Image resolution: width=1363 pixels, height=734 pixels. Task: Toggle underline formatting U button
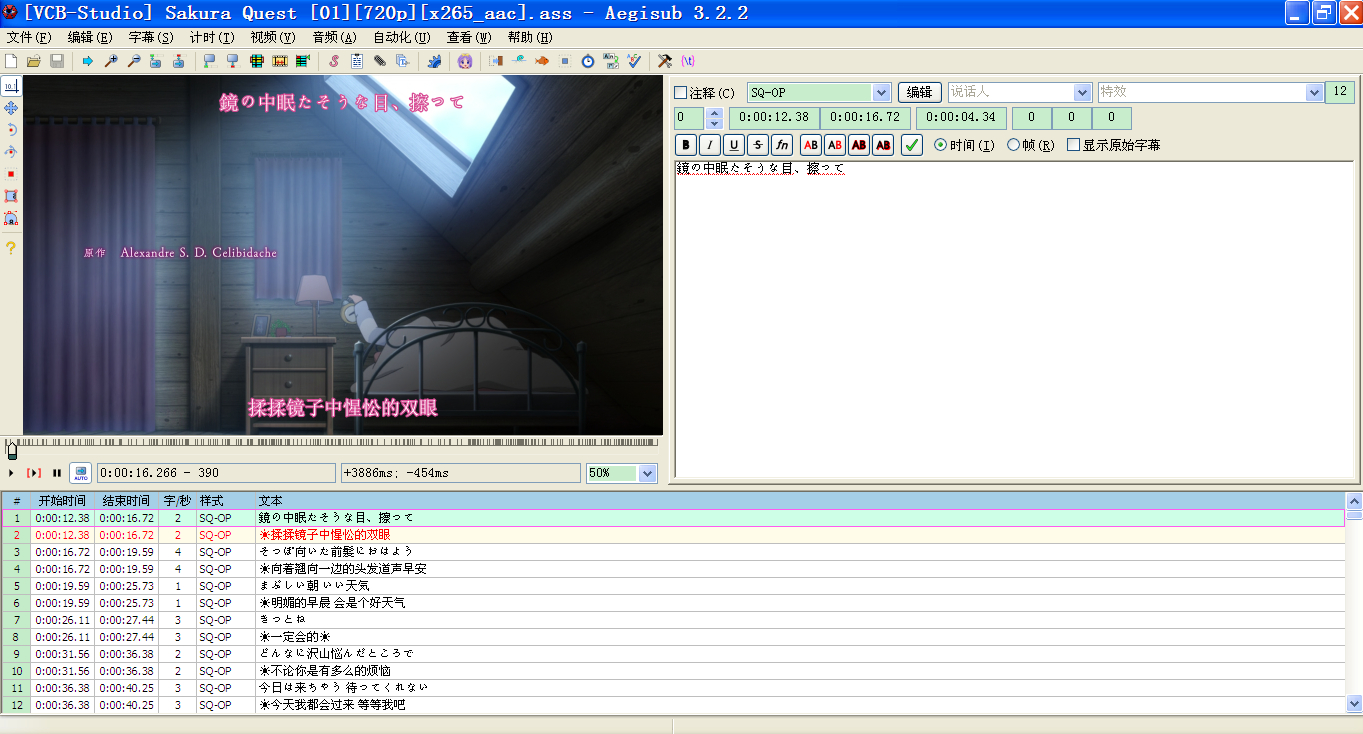(733, 145)
